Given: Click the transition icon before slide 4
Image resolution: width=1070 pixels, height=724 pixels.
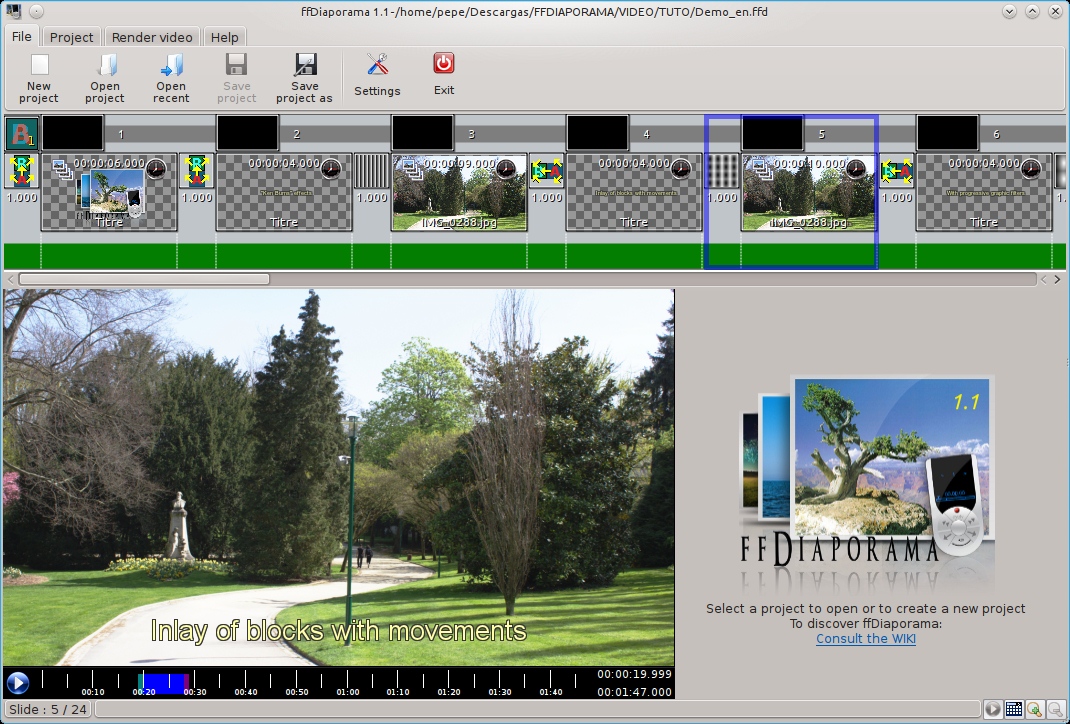Looking at the screenshot, I should click(547, 171).
